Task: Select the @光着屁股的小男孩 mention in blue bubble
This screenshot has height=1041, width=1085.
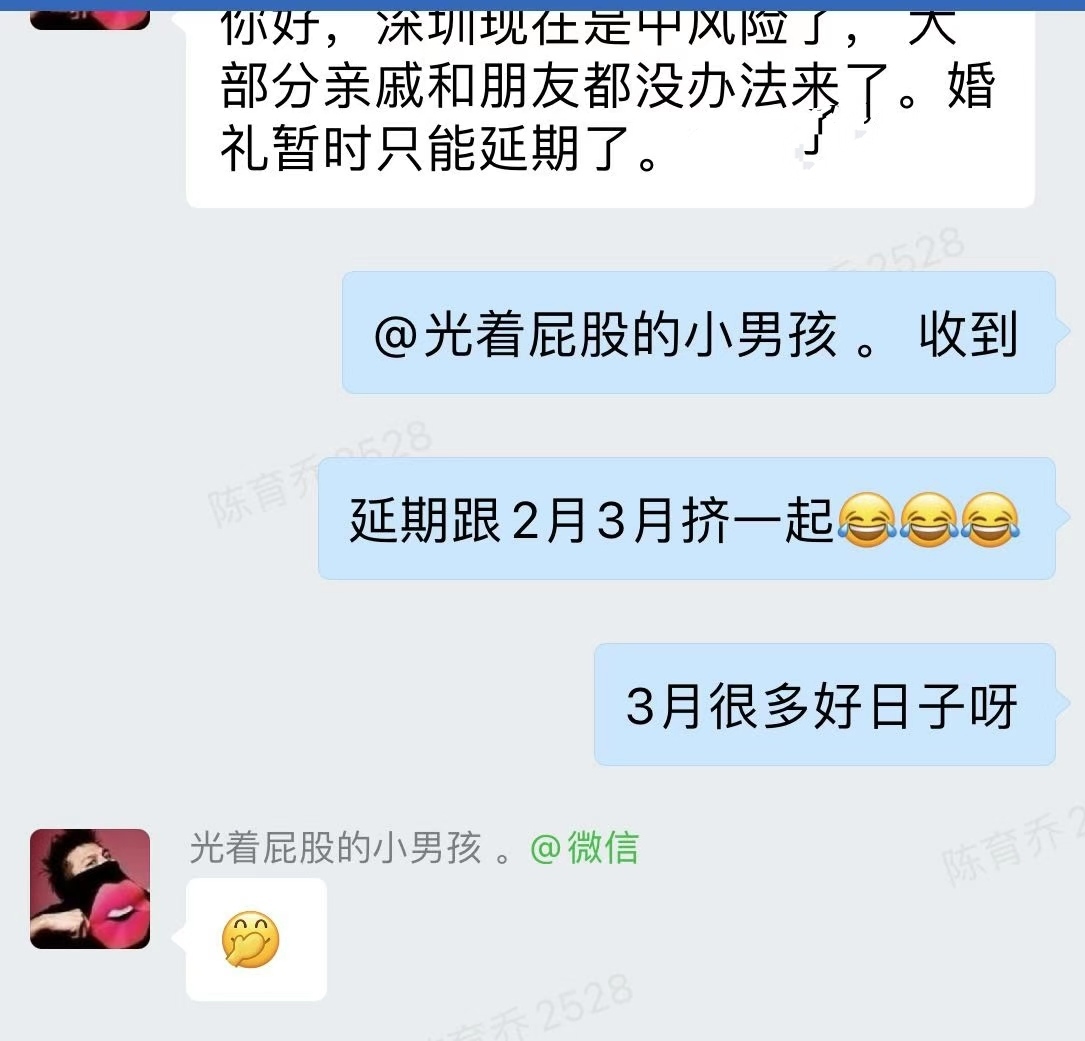Action: coord(605,334)
